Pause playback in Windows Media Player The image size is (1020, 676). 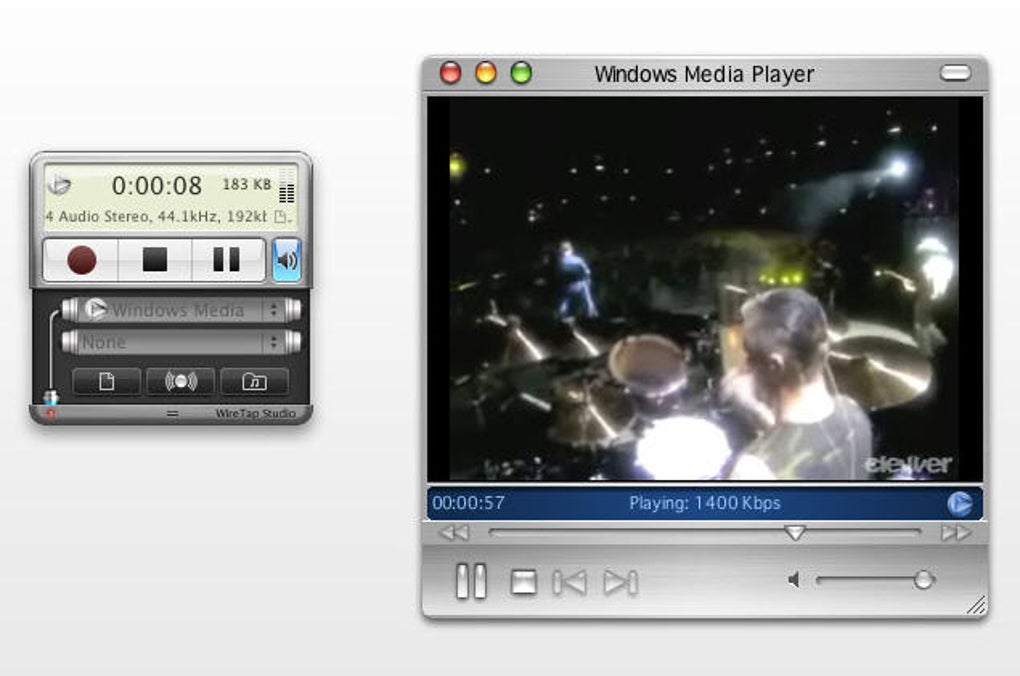[472, 581]
